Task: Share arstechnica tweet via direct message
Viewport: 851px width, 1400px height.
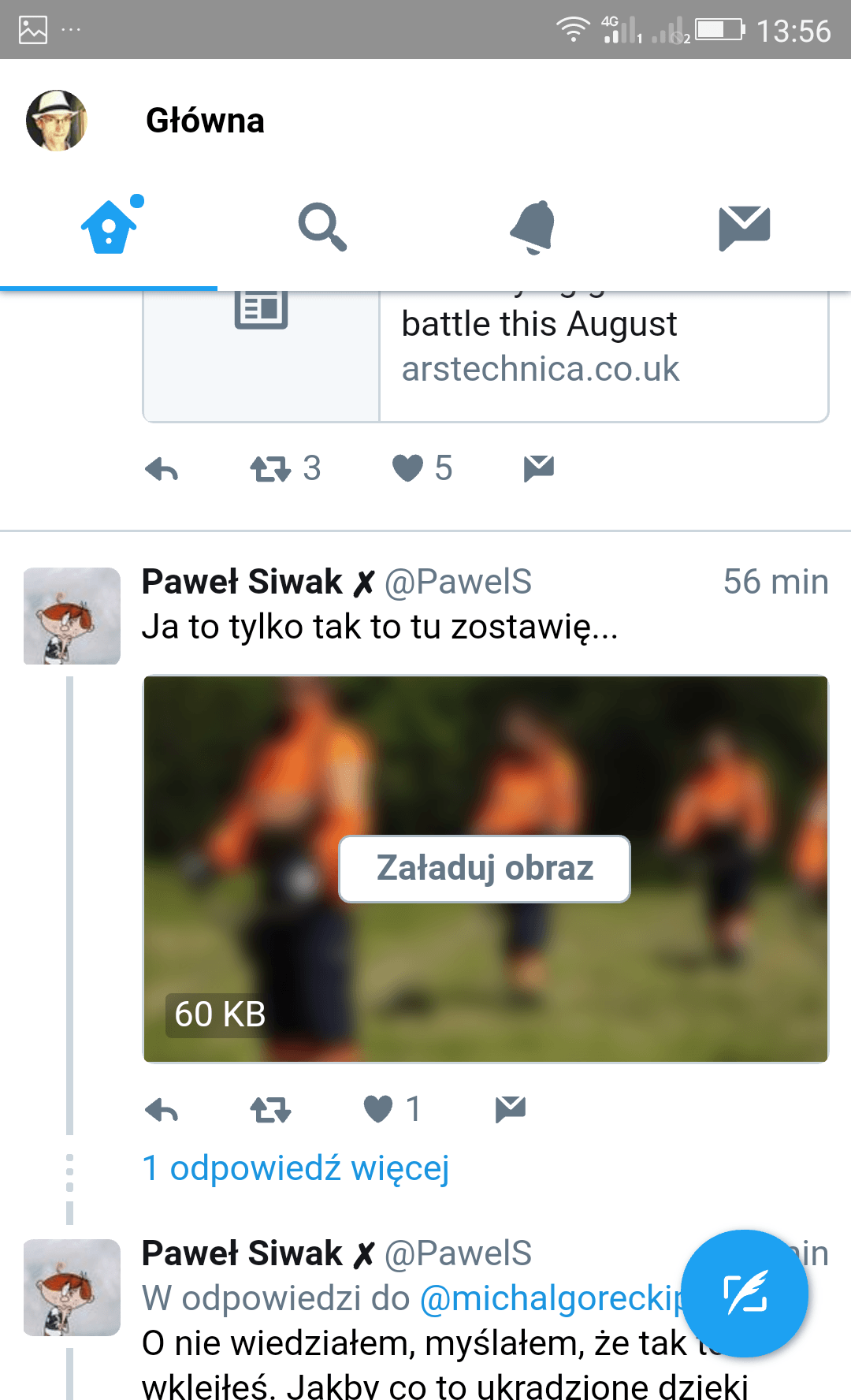Action: pyautogui.click(x=539, y=468)
